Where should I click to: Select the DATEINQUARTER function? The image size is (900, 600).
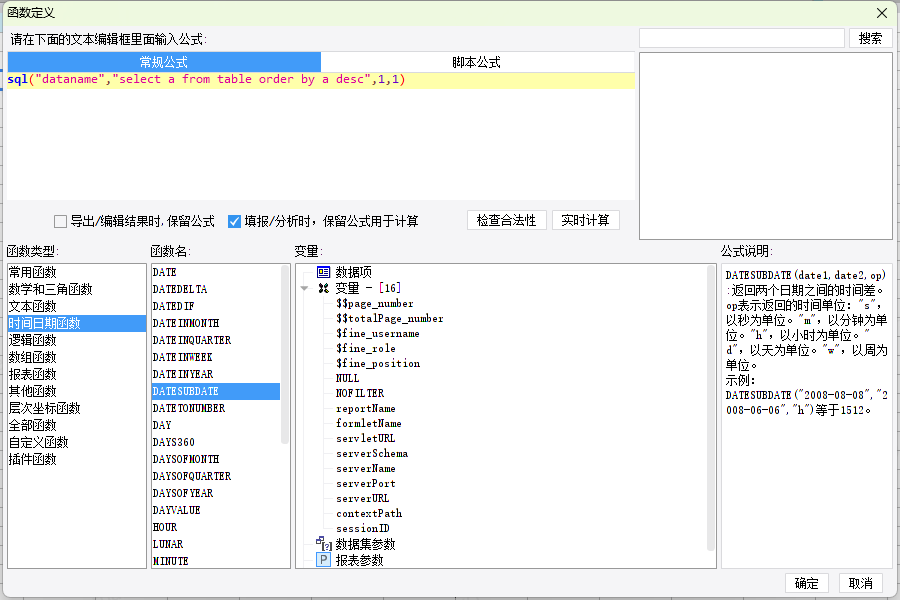tap(216, 340)
